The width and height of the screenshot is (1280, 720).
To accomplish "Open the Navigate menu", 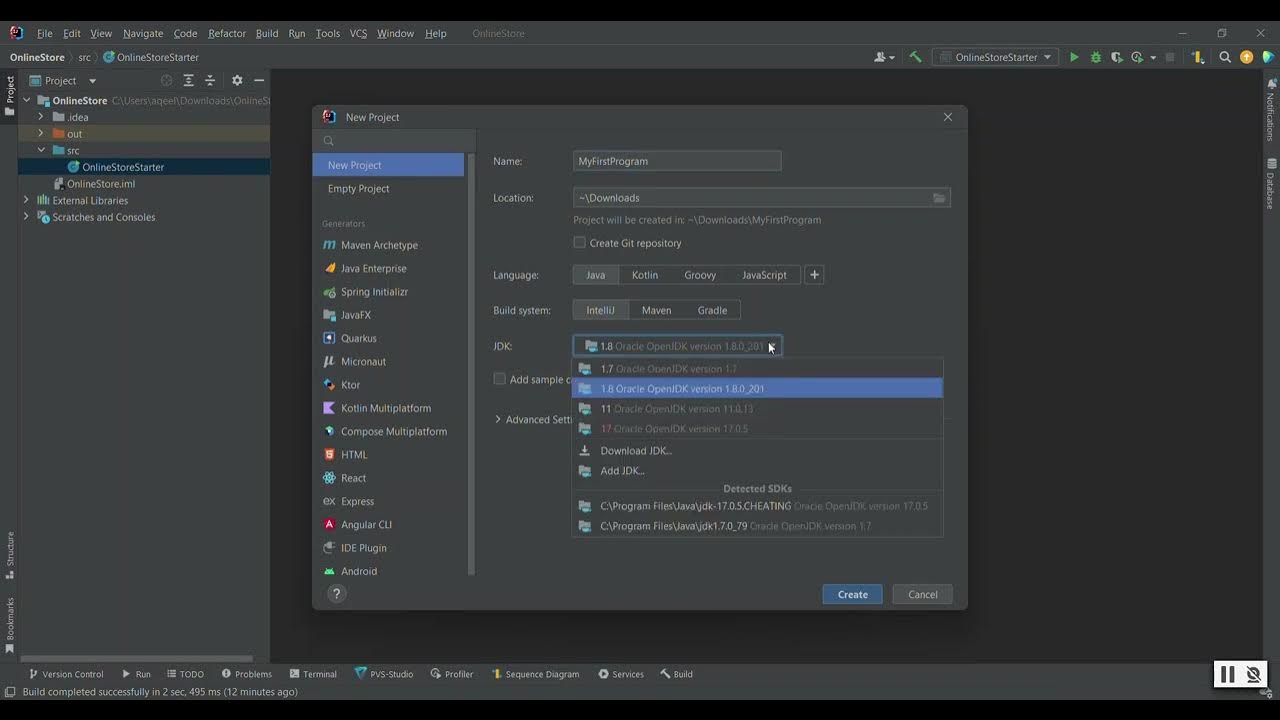I will [143, 33].
